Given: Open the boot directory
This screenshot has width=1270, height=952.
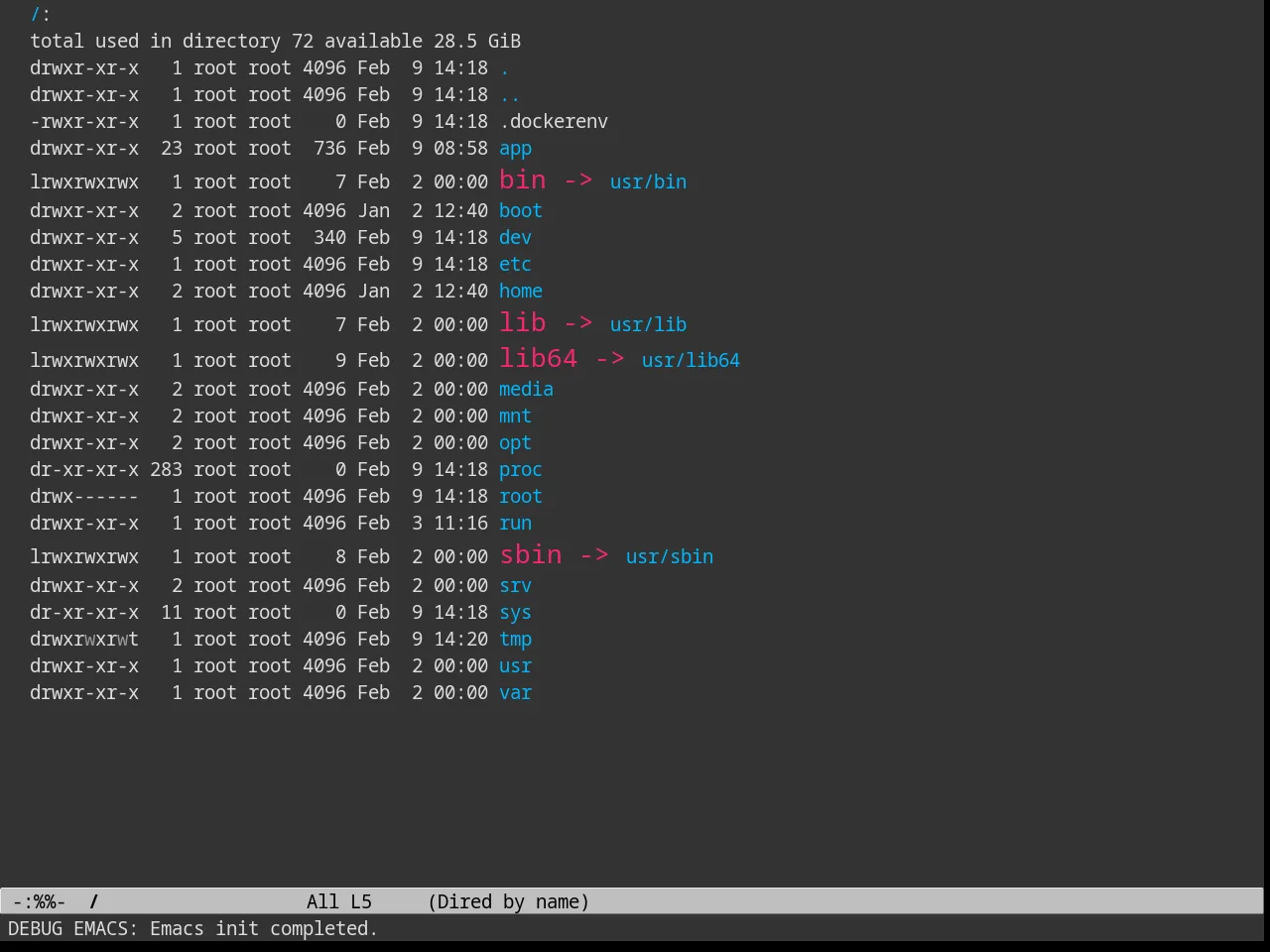Looking at the screenshot, I should [521, 210].
